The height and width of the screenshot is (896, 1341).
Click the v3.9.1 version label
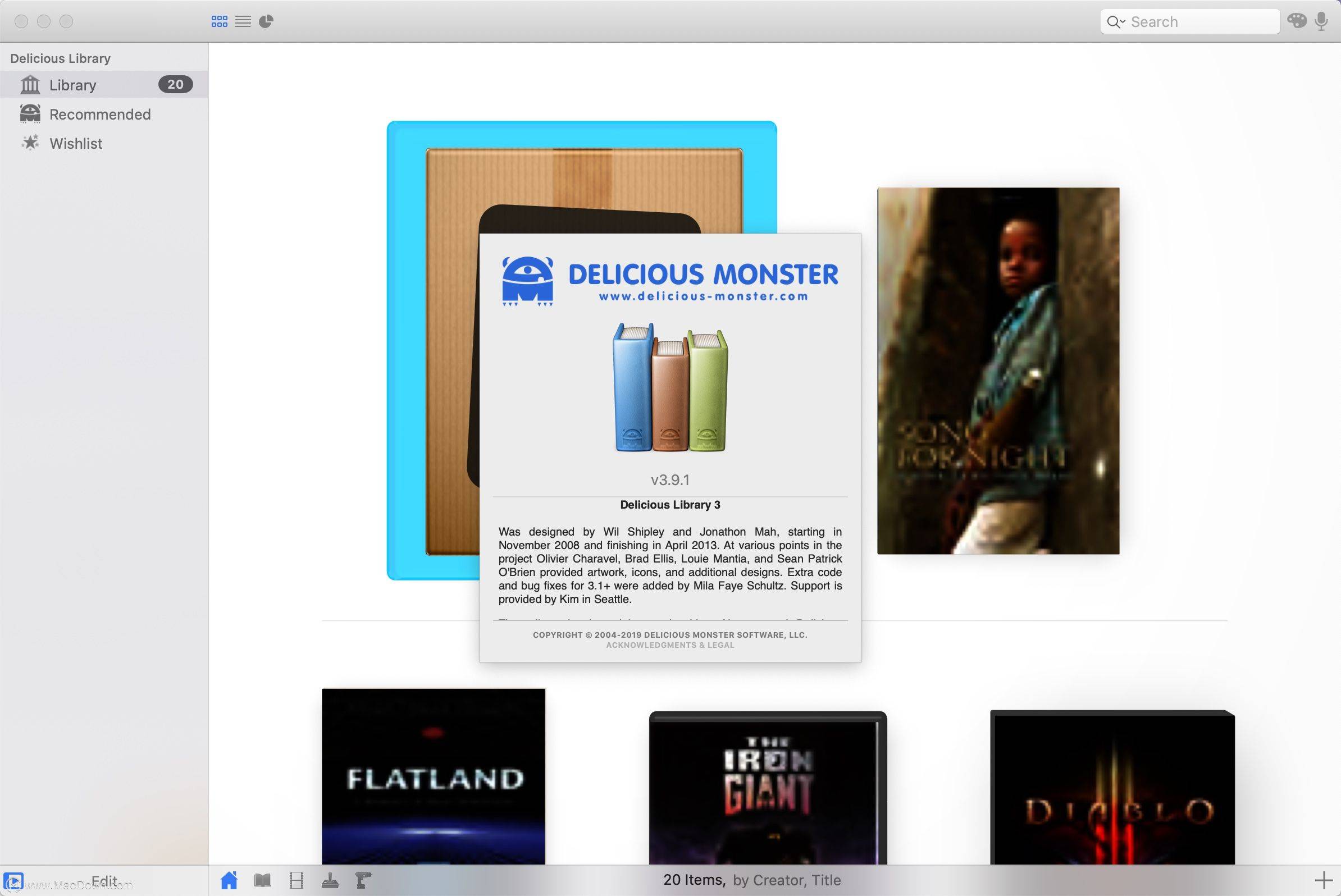[x=670, y=479]
